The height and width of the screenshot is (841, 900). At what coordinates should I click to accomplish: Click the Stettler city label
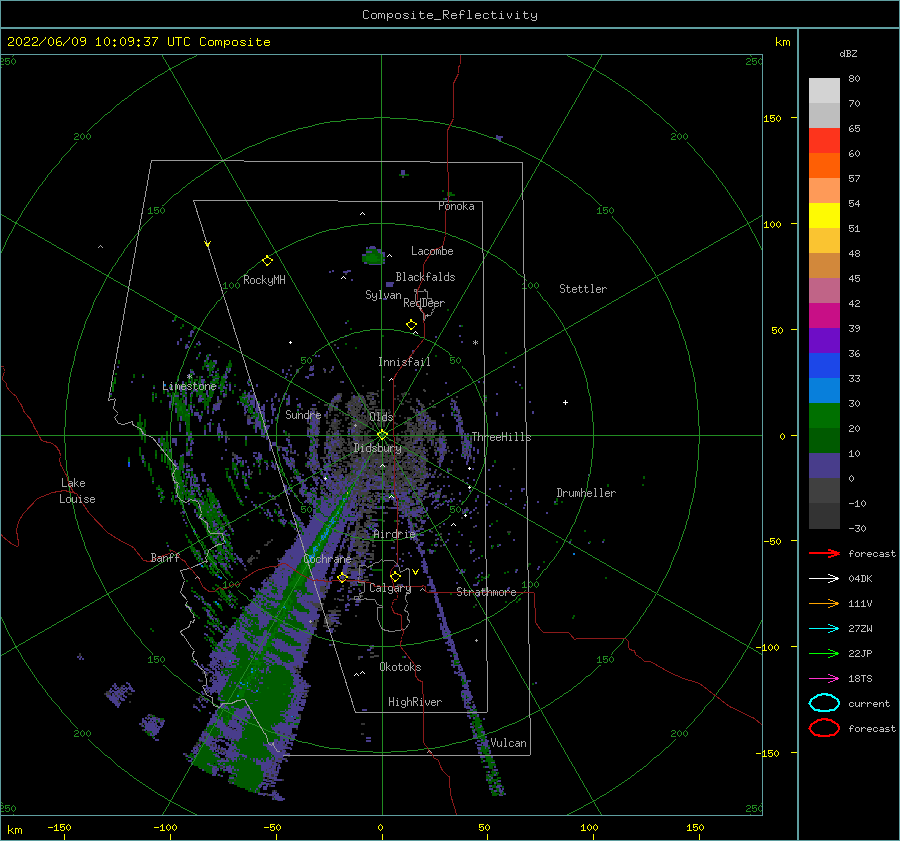[x=583, y=289]
